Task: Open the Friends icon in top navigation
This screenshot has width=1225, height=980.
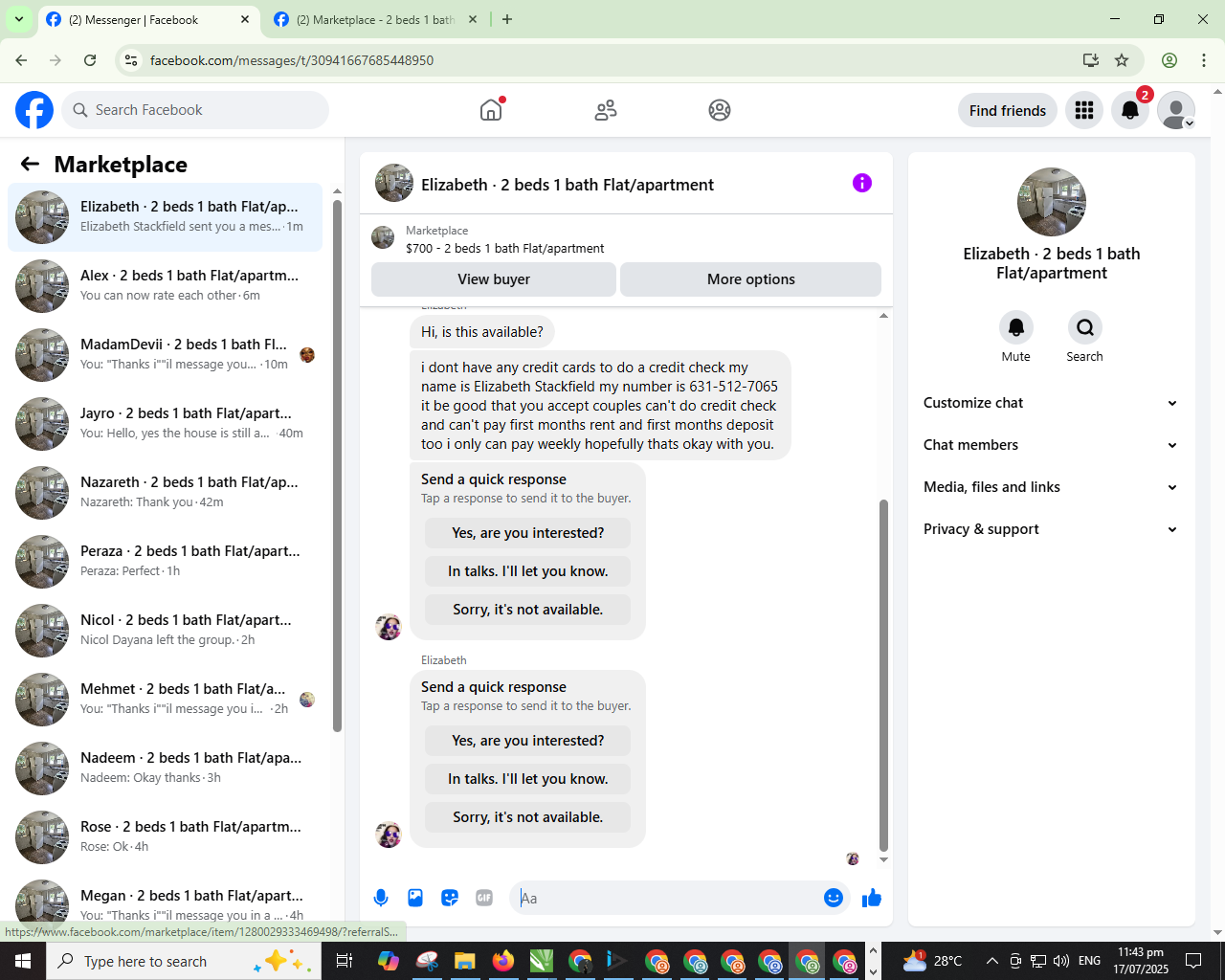Action: (606, 110)
